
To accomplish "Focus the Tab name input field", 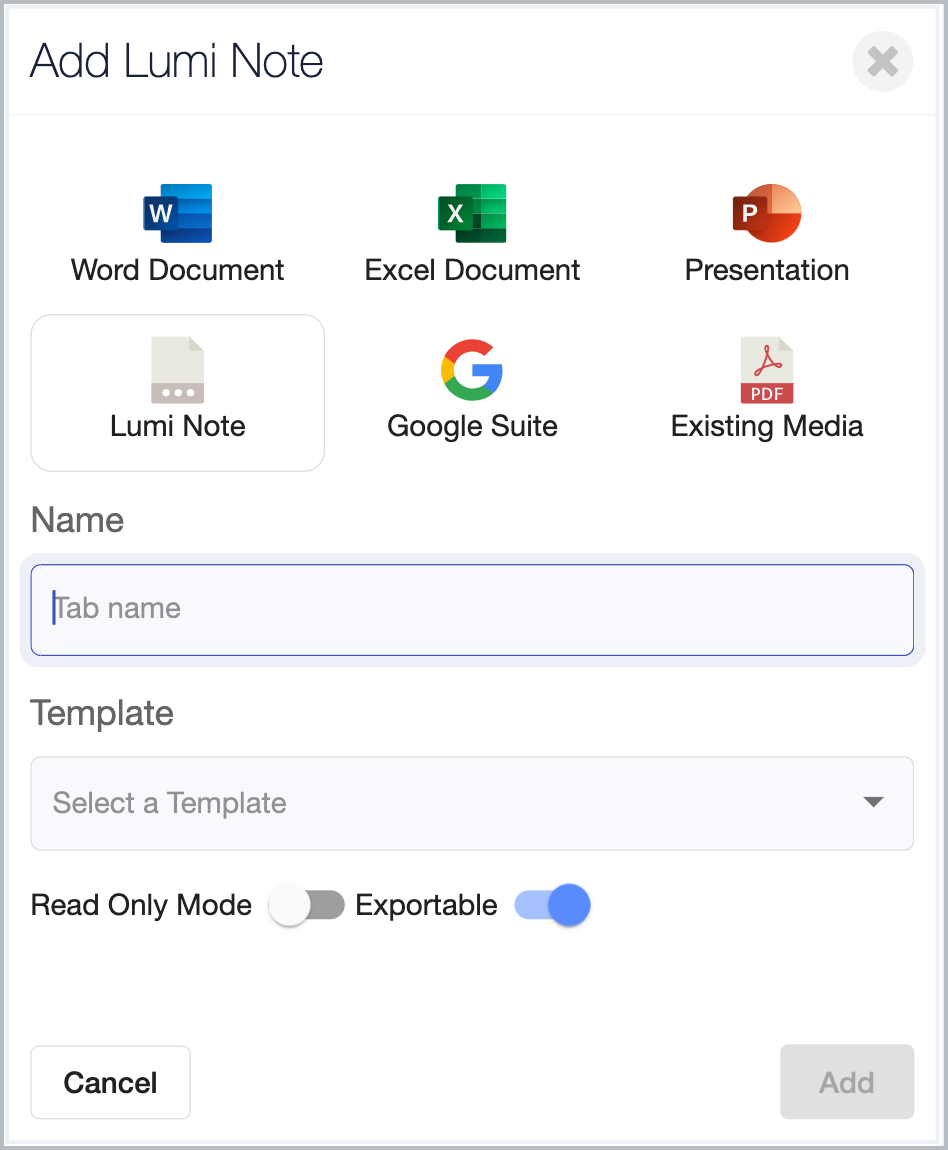I will point(472,609).
